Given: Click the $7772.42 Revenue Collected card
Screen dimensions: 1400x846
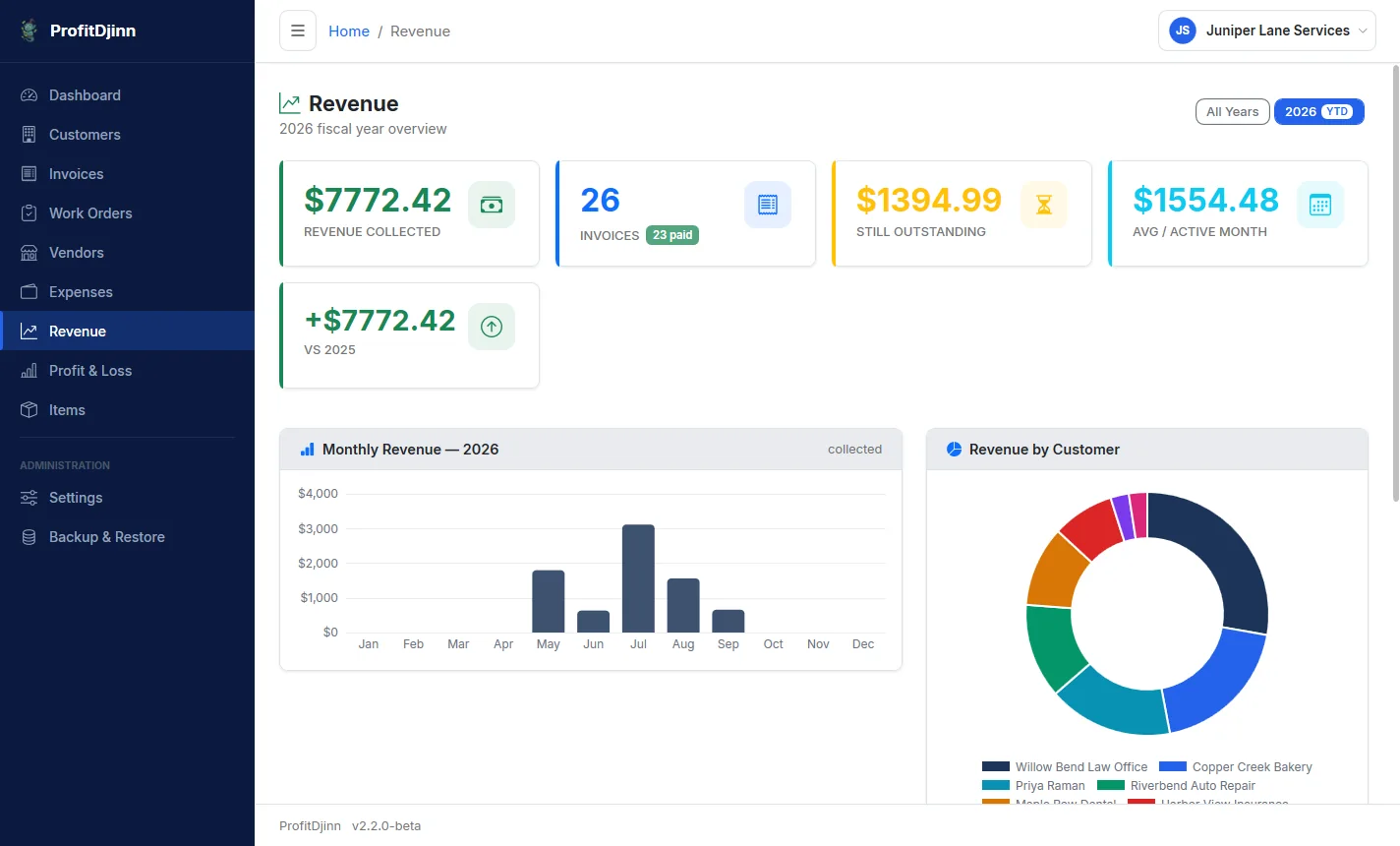Looking at the screenshot, I should coord(409,213).
